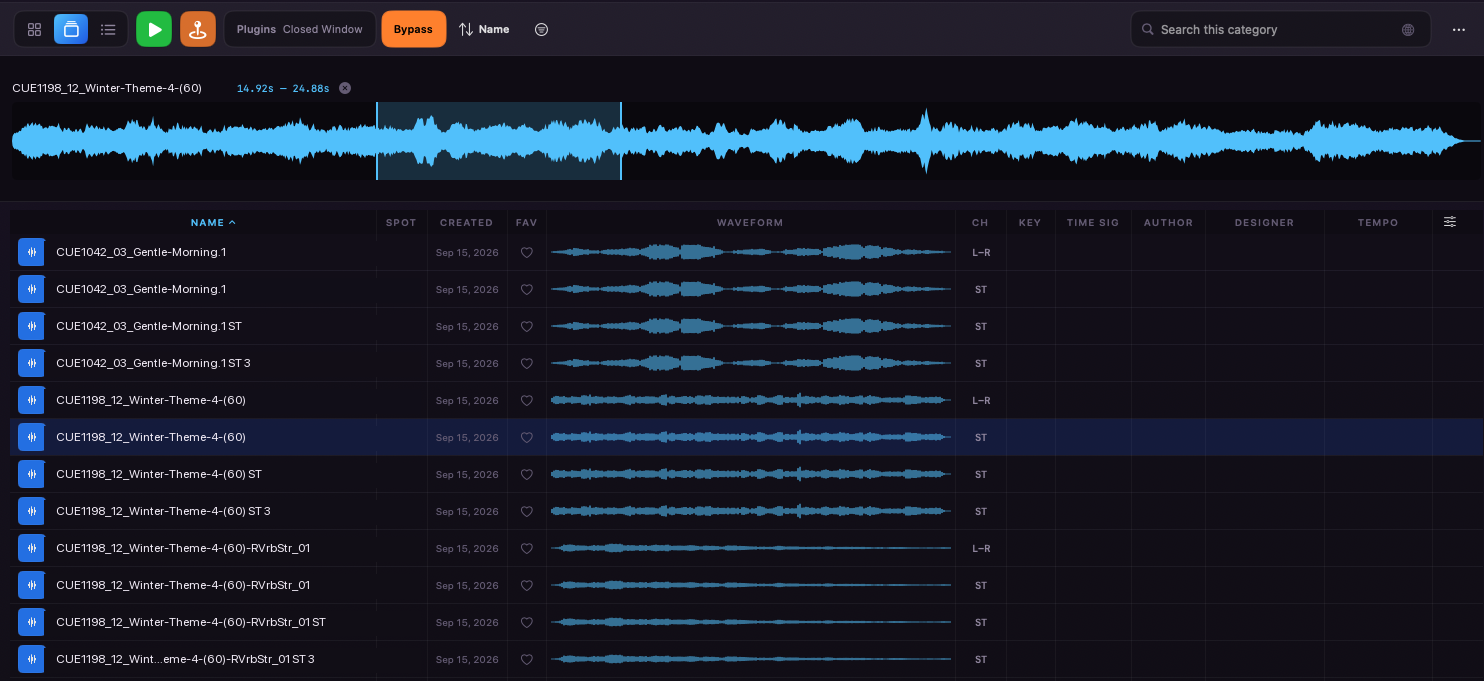The image size is (1484, 681).
Task: Switch to the bulleted list view
Action: [108, 30]
